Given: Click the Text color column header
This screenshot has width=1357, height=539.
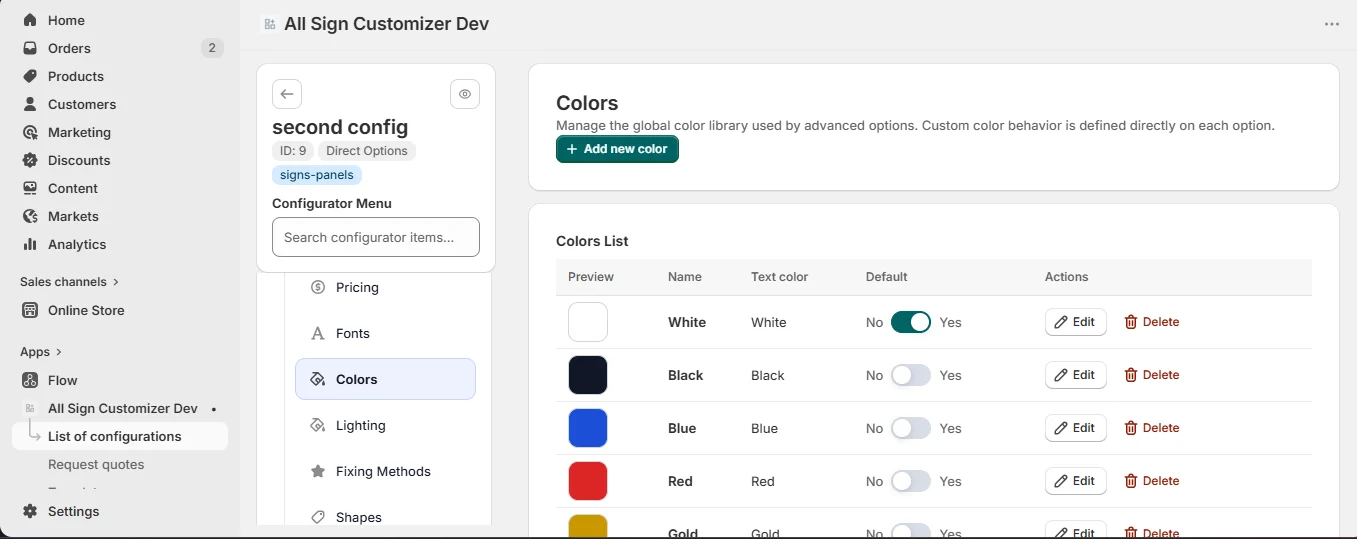Looking at the screenshot, I should point(780,277).
